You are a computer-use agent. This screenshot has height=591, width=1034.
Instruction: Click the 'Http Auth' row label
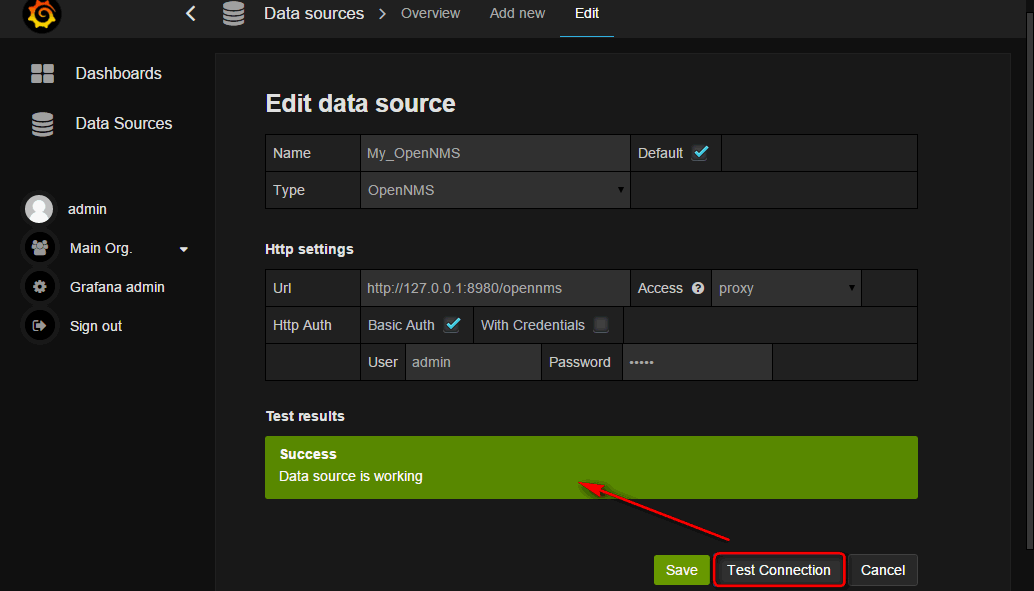(x=302, y=325)
